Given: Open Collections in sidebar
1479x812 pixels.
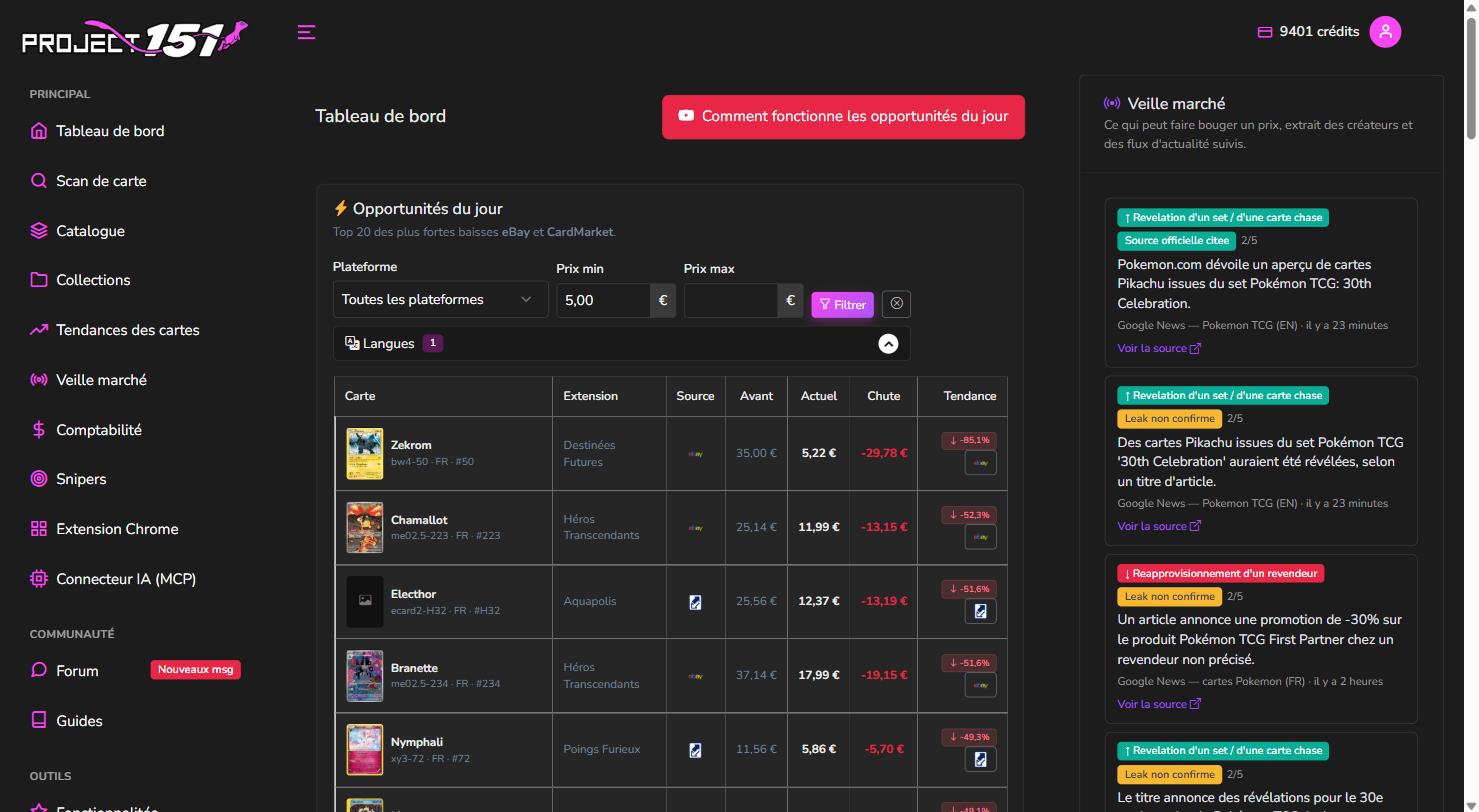Looking at the screenshot, I should tap(93, 280).
